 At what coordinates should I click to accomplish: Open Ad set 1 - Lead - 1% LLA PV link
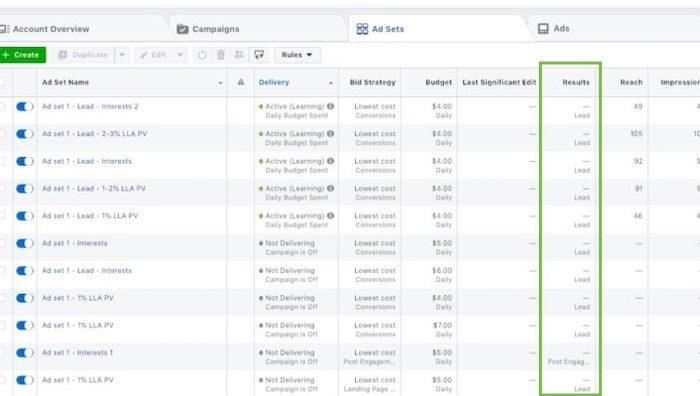point(90,216)
